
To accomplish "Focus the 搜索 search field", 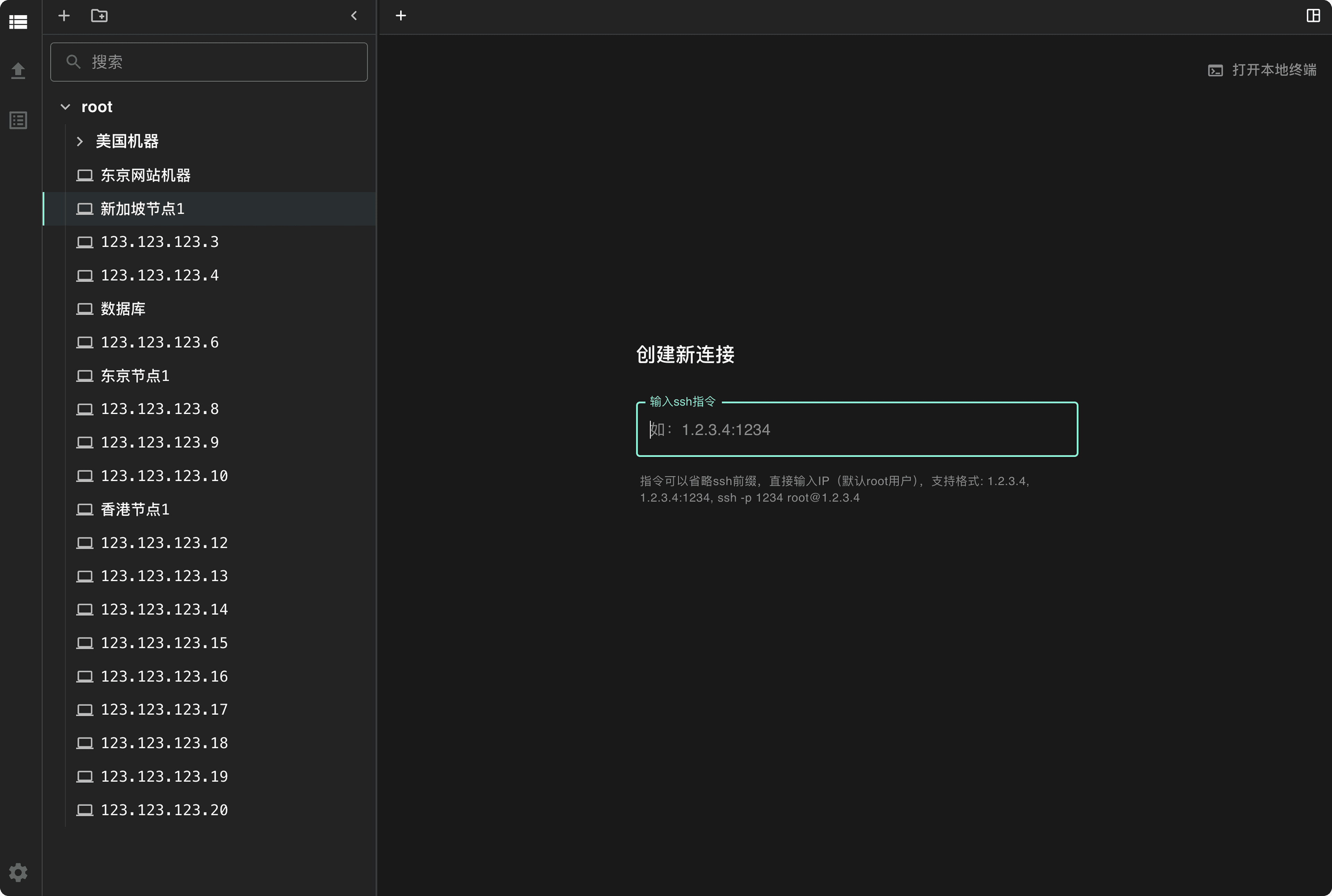I will [x=209, y=62].
